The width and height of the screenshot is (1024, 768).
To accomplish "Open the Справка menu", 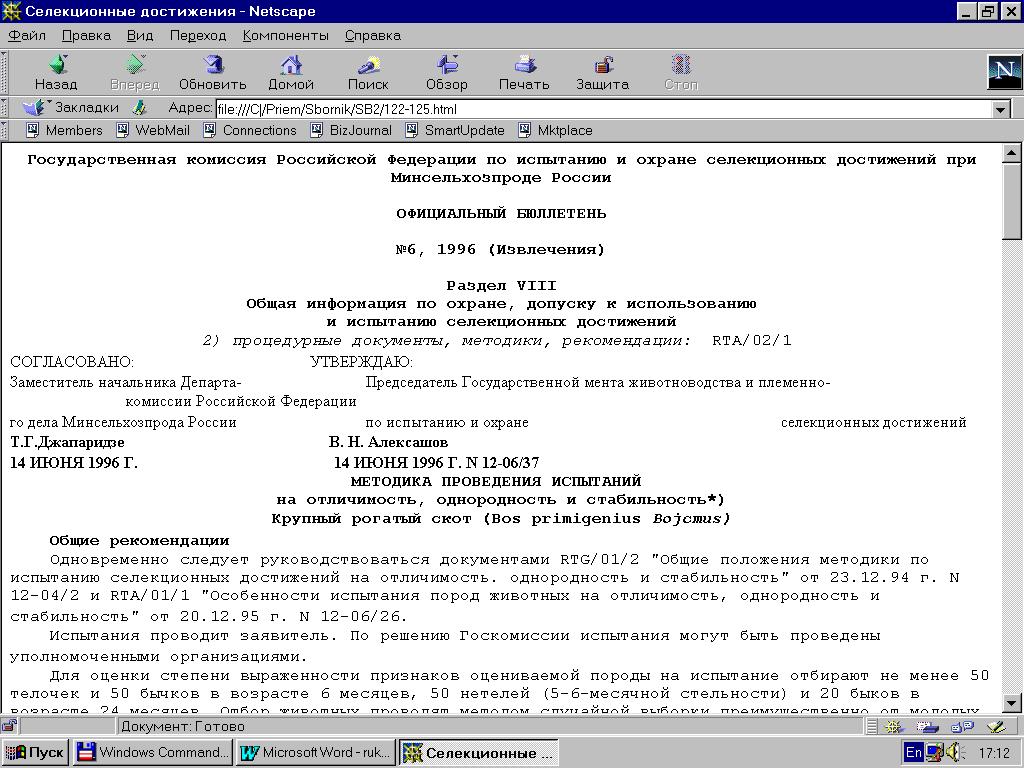I will coord(373,35).
